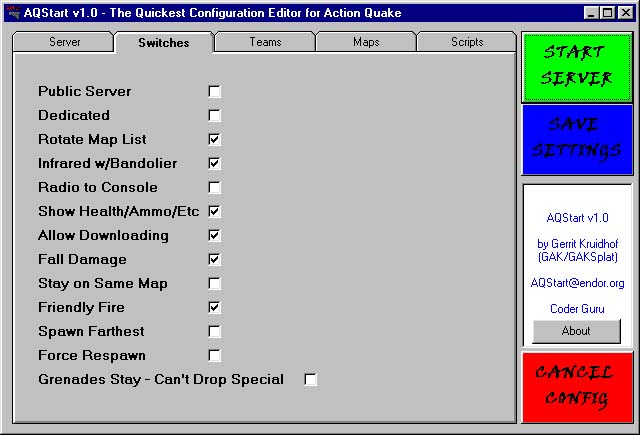Image resolution: width=640 pixels, height=435 pixels.
Task: Open the Scripts tab
Action: pos(467,42)
